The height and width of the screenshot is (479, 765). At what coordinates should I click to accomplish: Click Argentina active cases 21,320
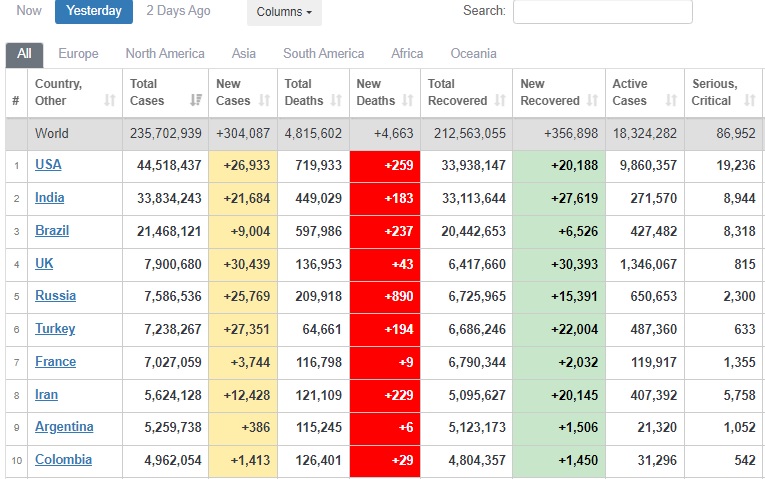[x=657, y=428]
